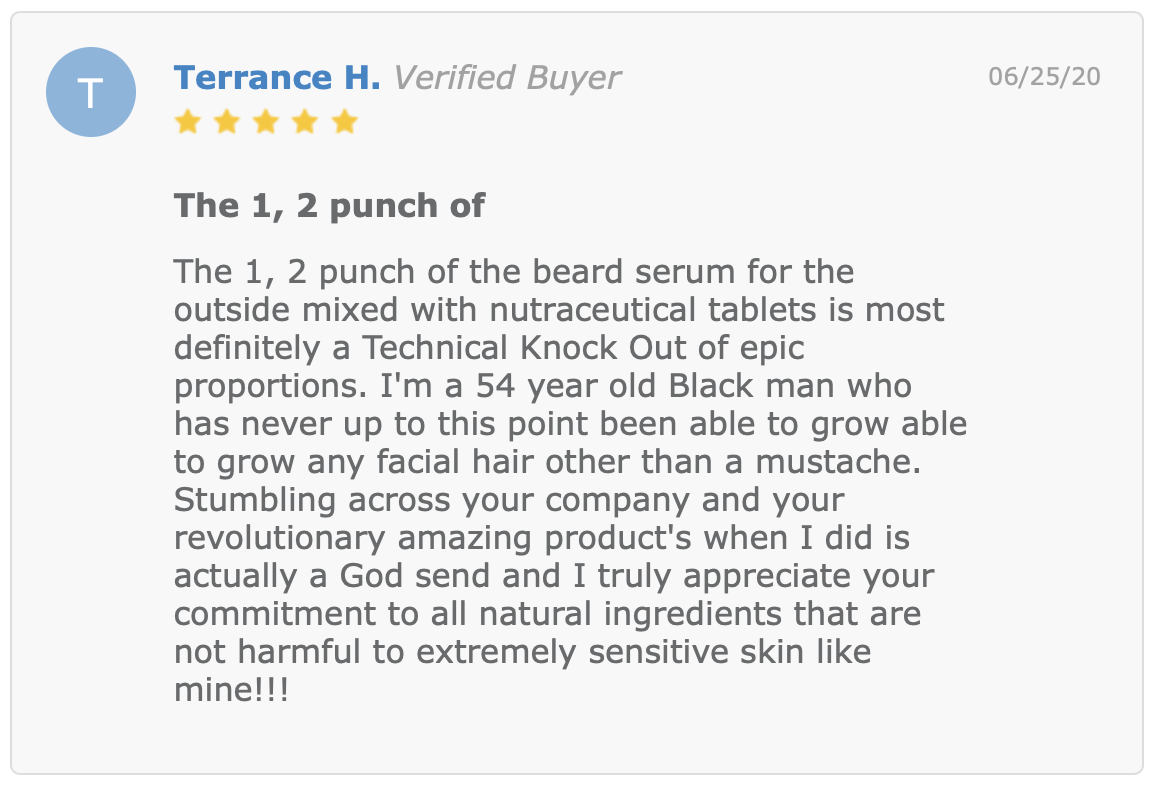
Task: Select the second gold star
Action: pos(227,122)
